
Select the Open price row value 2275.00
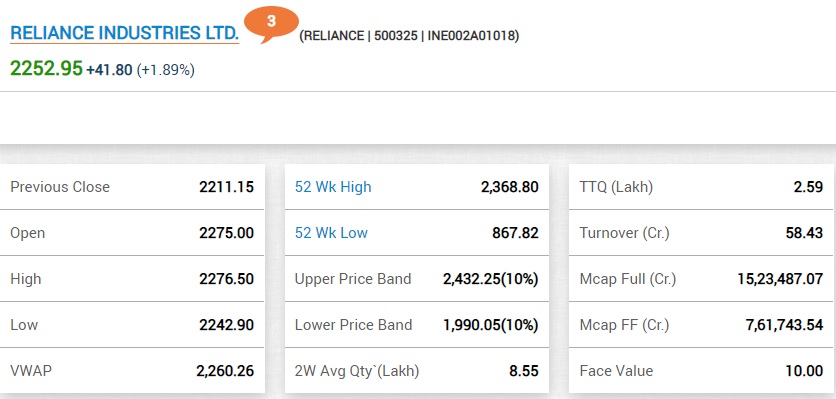[x=227, y=233]
